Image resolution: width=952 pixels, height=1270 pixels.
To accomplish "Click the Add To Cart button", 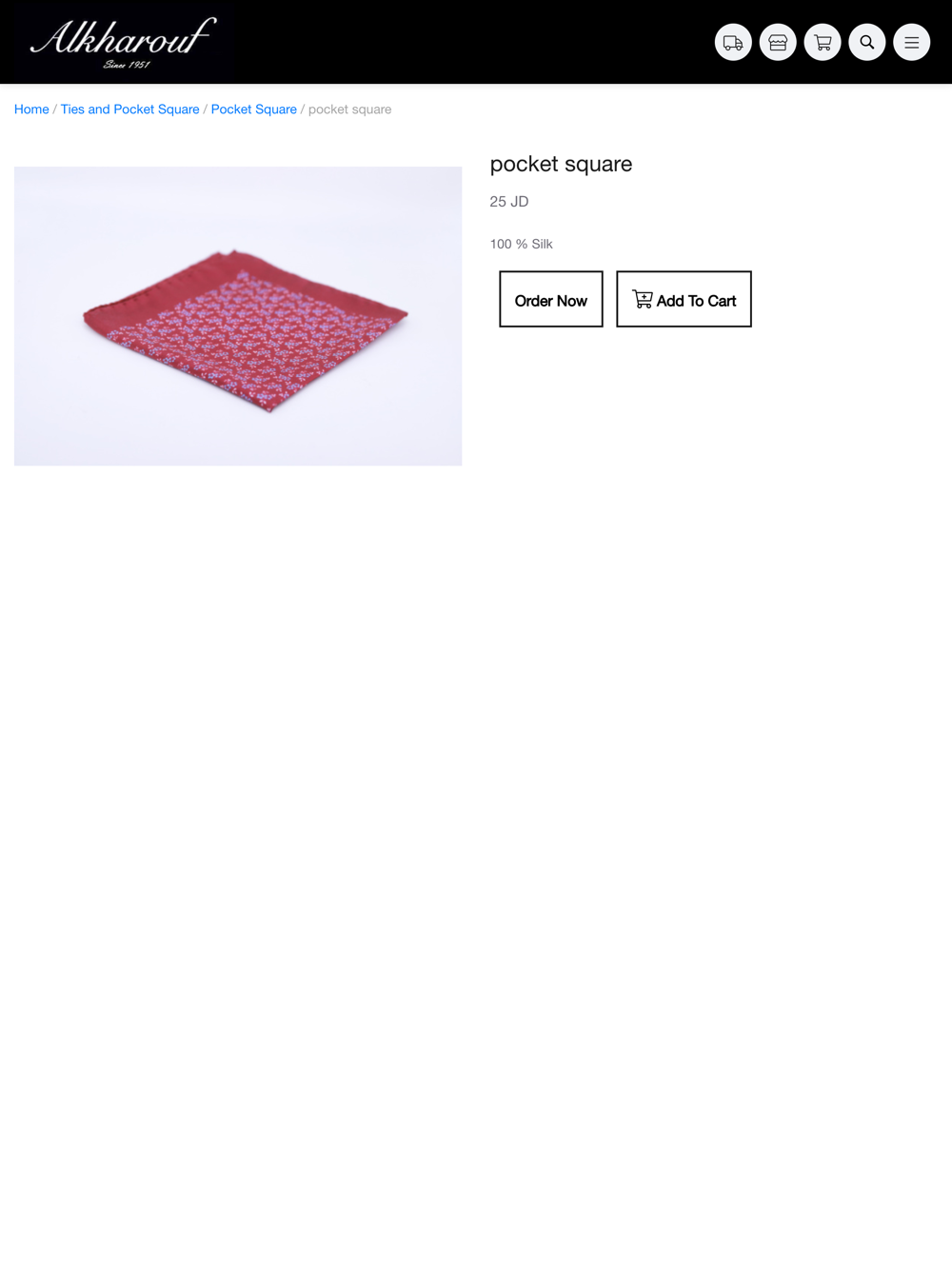I will click(684, 299).
